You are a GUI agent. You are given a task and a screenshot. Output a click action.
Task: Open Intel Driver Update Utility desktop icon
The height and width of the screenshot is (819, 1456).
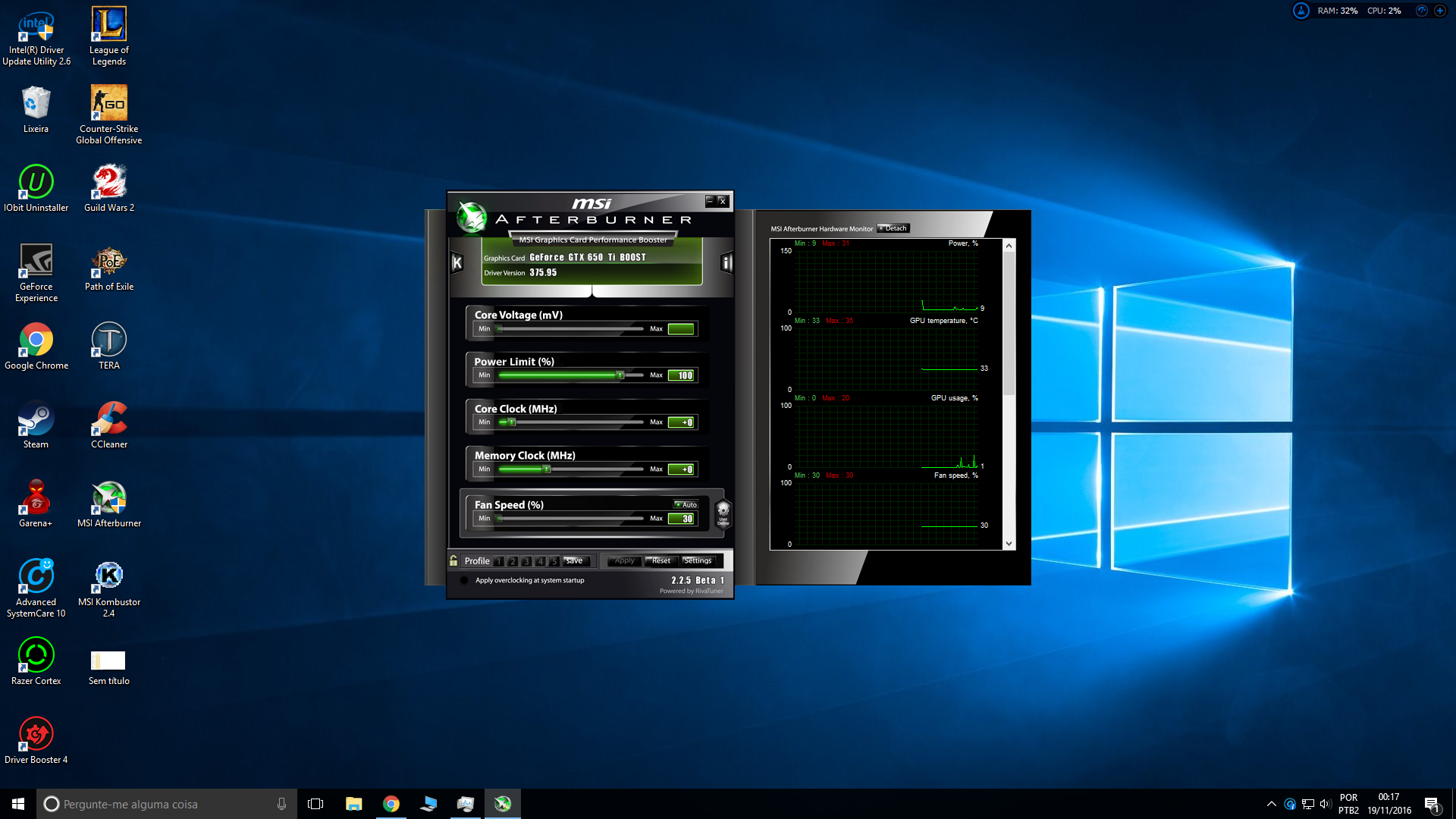tap(36, 36)
